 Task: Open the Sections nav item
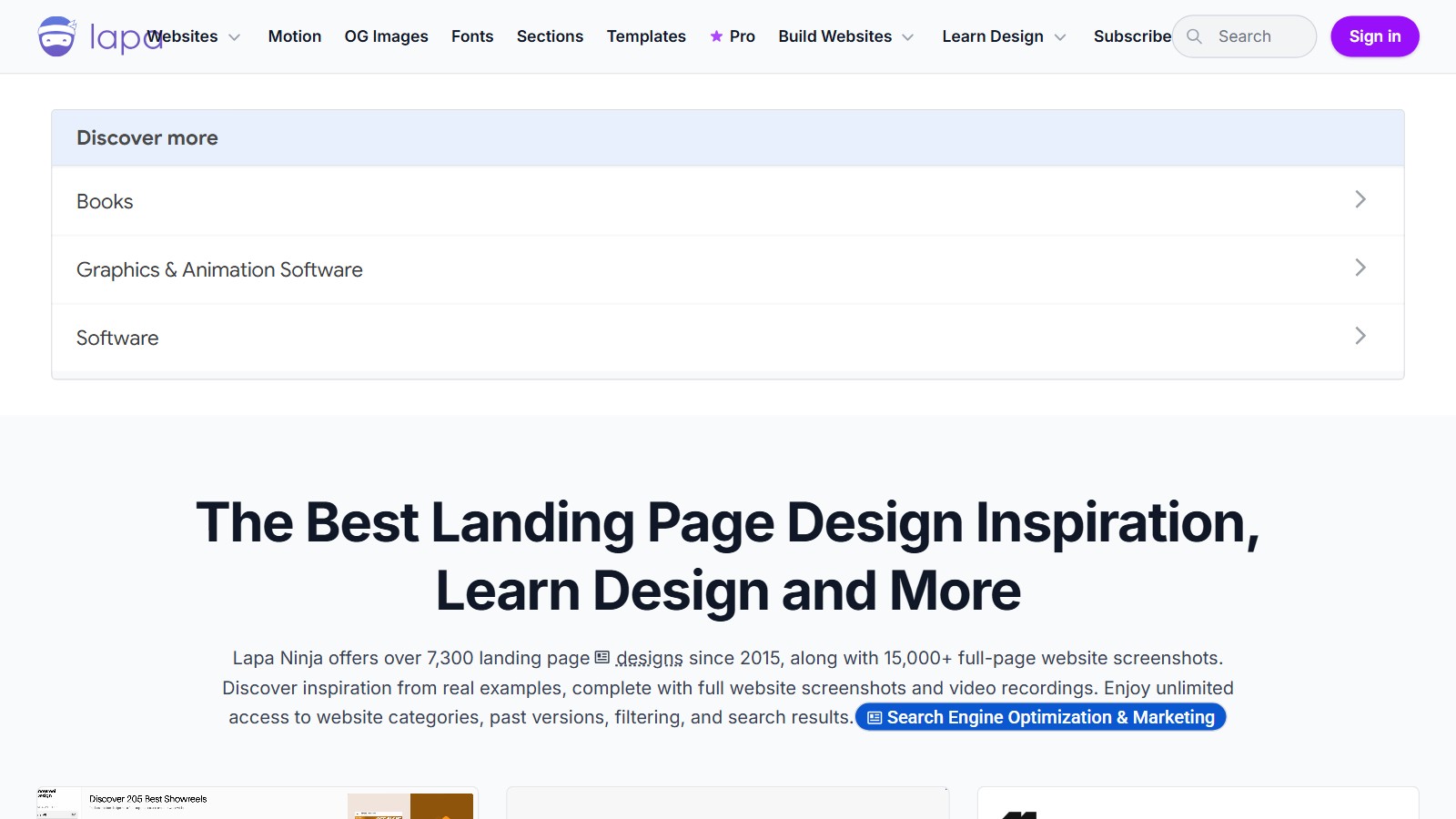pos(550,36)
